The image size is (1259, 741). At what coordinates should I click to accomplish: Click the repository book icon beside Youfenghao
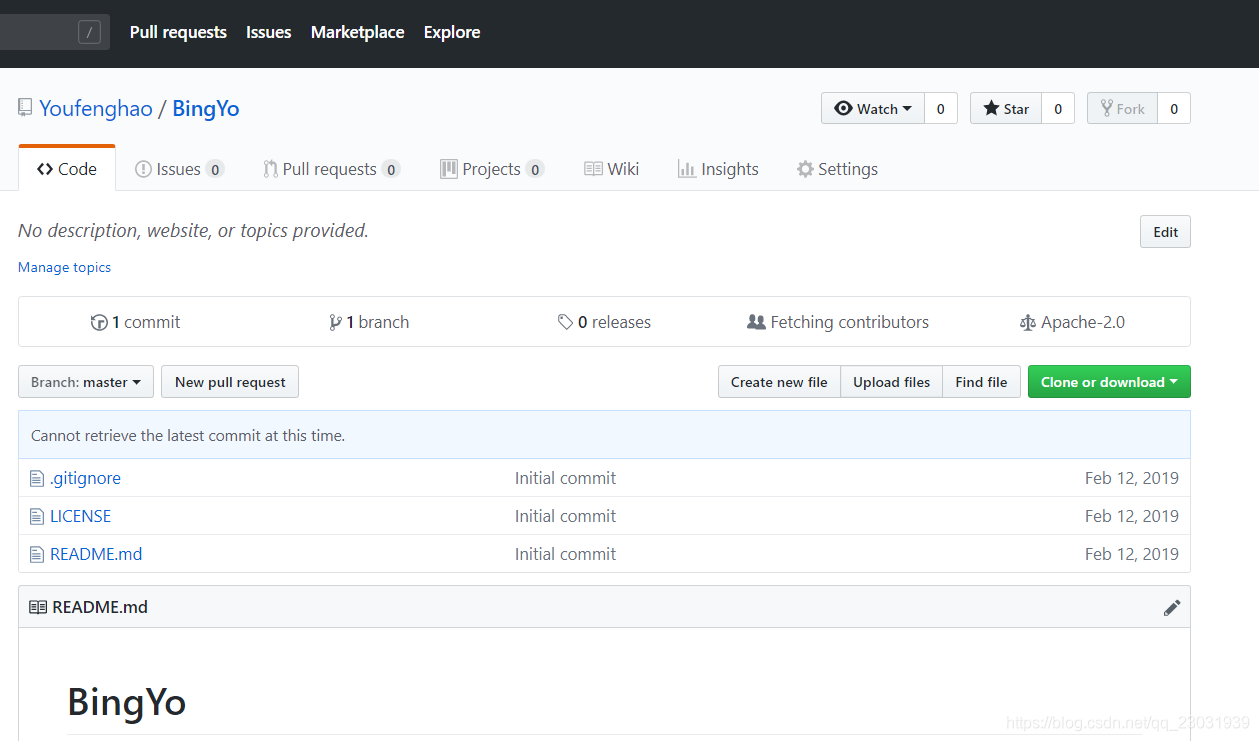tap(25, 108)
